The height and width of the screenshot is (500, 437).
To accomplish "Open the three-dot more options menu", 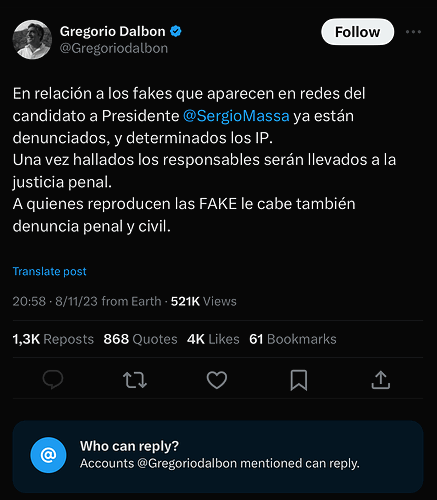I will tap(413, 32).
